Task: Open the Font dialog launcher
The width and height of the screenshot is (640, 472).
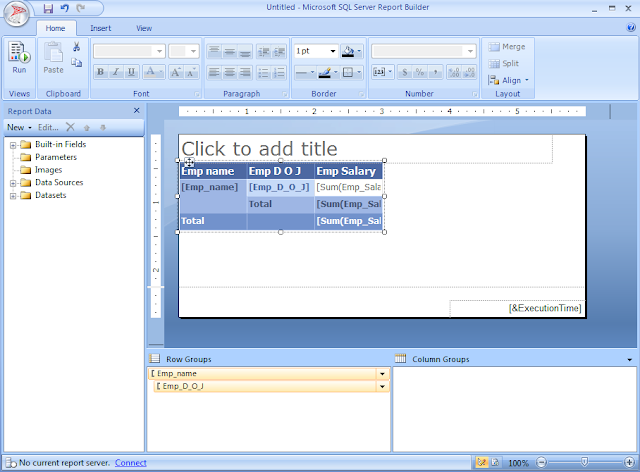Action: click(x=197, y=94)
